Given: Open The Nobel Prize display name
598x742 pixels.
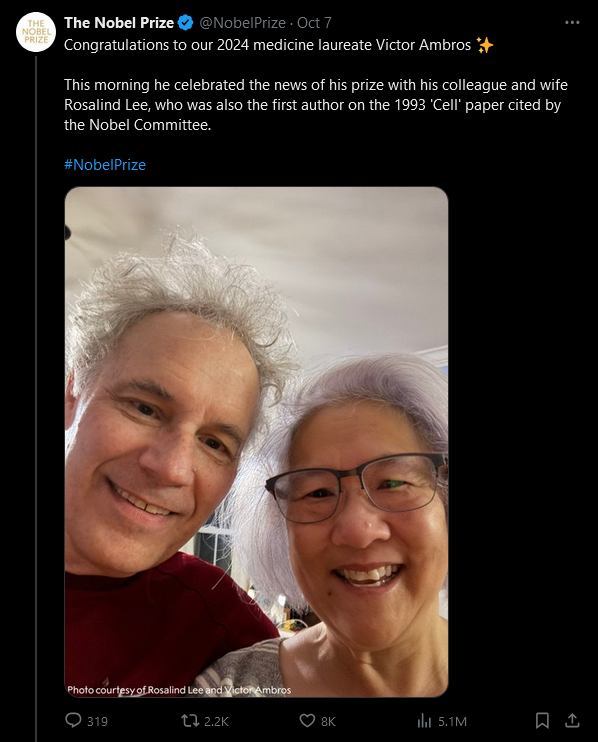Looking at the screenshot, I should (x=119, y=23).
